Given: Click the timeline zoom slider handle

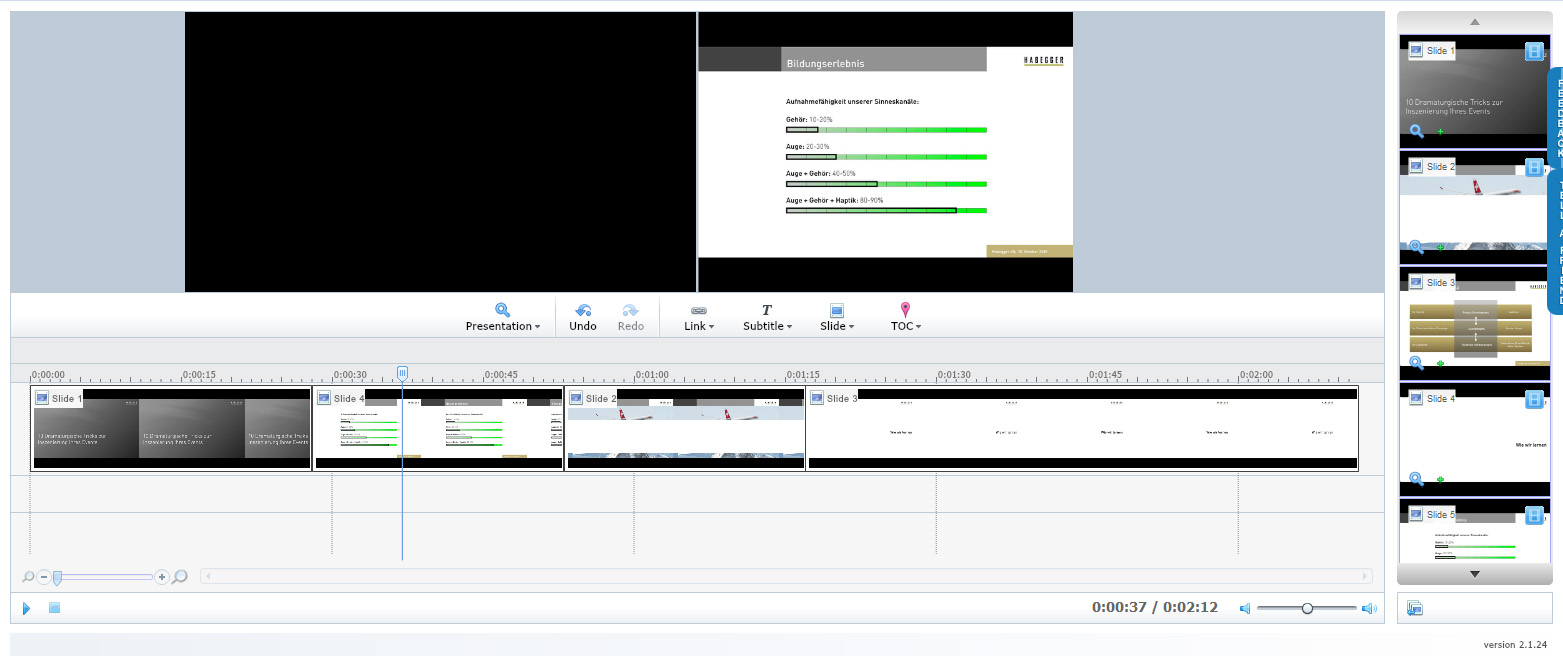Looking at the screenshot, I should coord(58,577).
